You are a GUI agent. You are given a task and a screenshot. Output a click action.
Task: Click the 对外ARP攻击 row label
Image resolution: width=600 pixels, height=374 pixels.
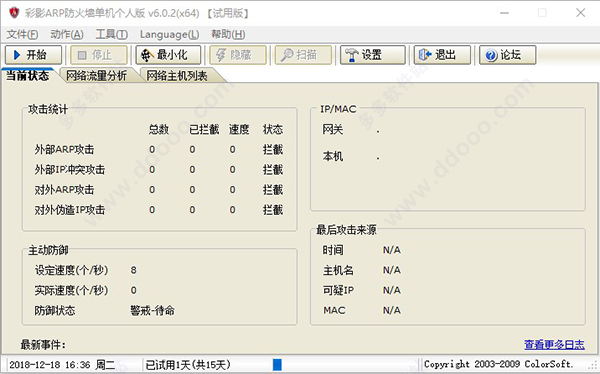[x=64, y=189]
